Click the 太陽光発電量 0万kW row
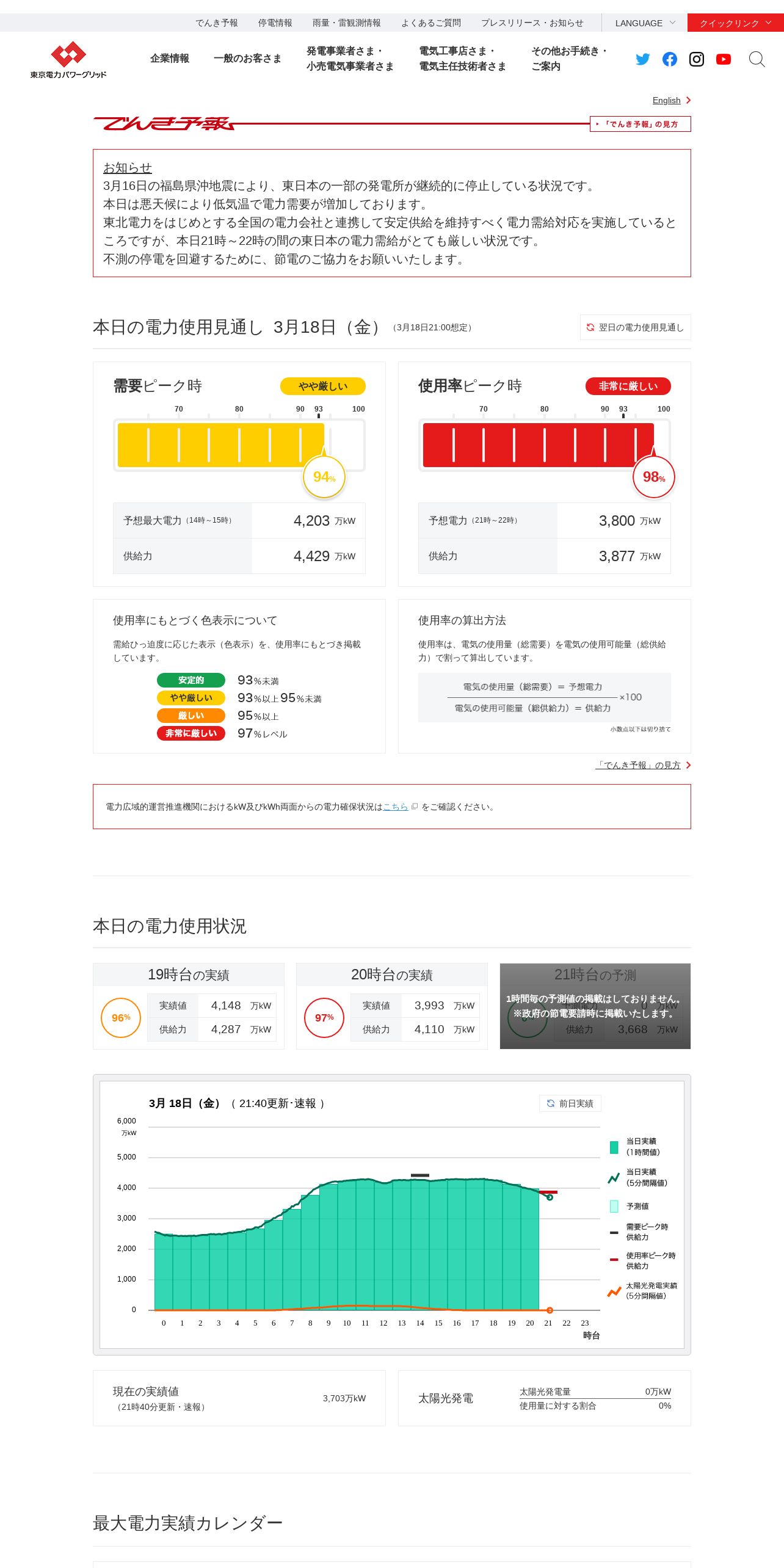Screen dimensions: 784x1568 (x=595, y=1392)
